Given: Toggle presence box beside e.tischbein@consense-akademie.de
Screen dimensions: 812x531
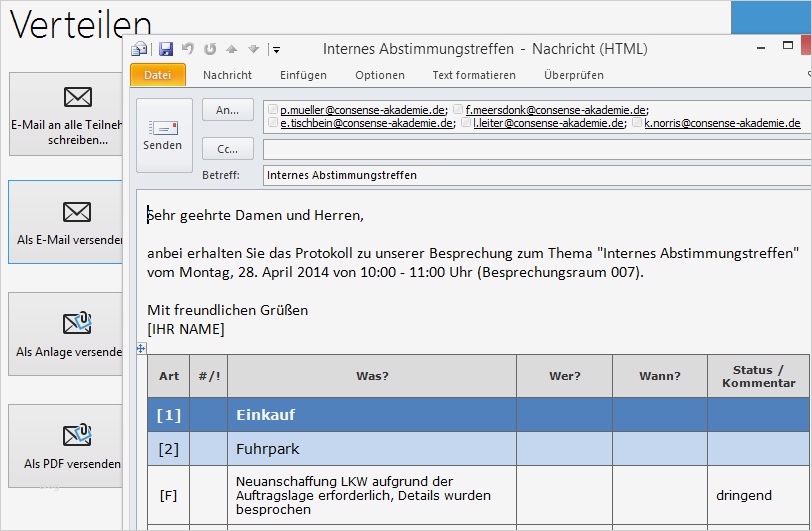Looking at the screenshot, I should click(x=273, y=123).
